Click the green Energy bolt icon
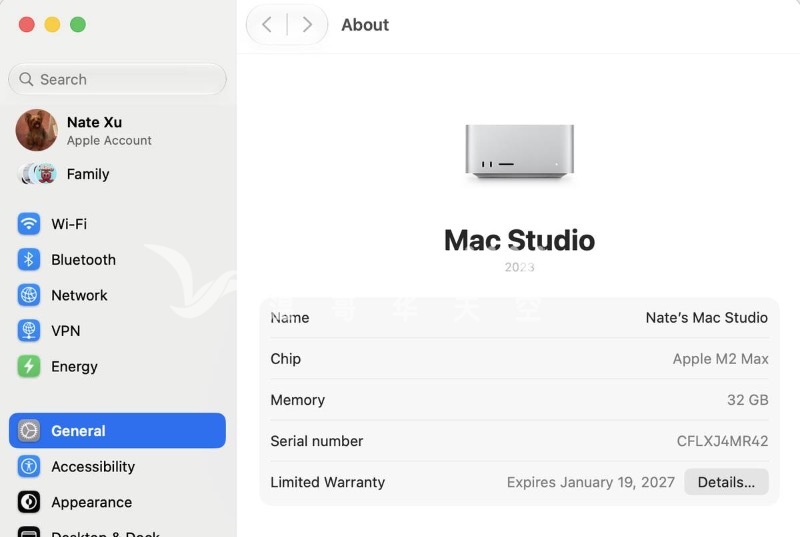The image size is (800, 537). coord(29,366)
